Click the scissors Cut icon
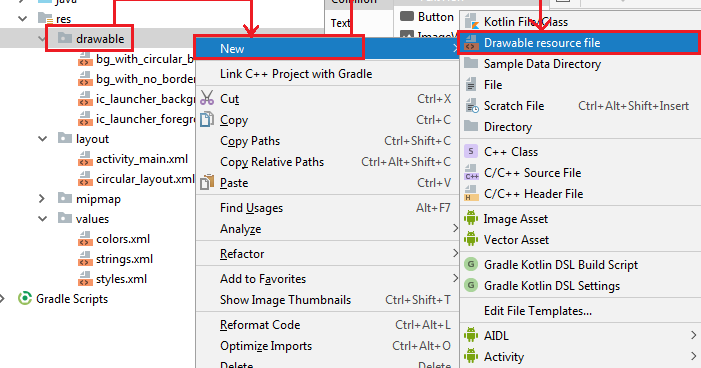The width and height of the screenshot is (701, 368). click(x=207, y=98)
